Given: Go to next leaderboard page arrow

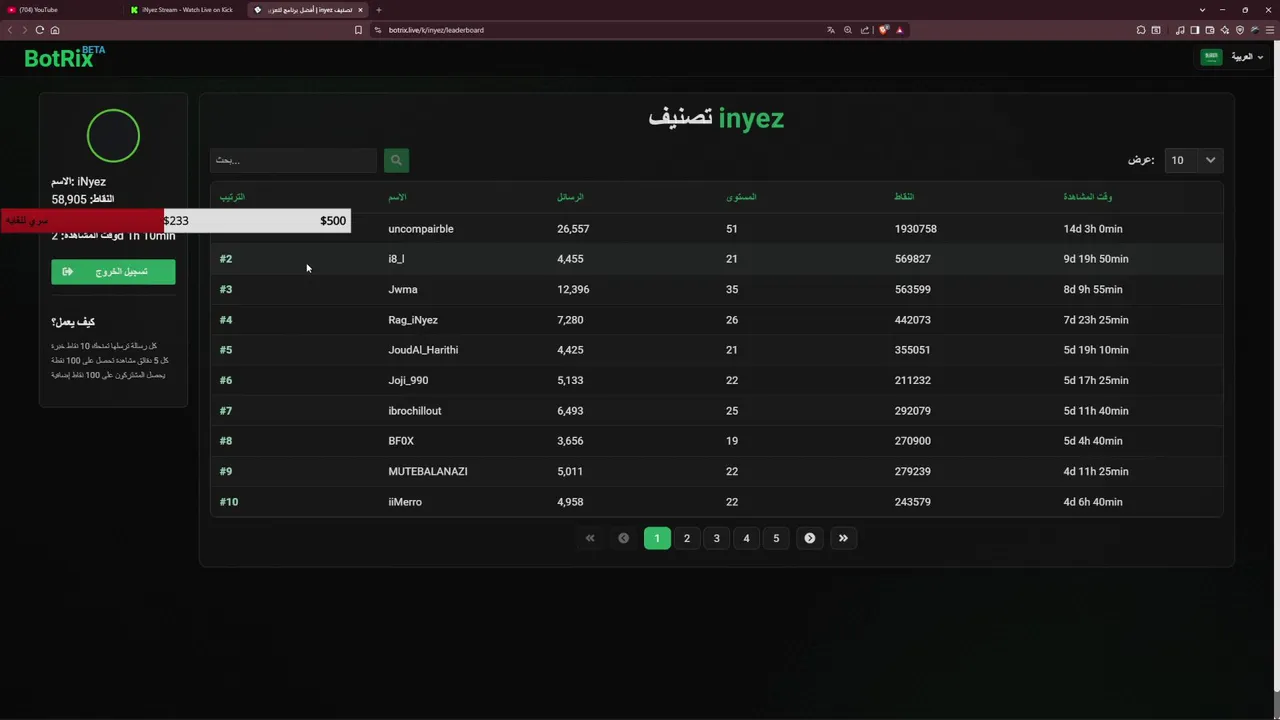Looking at the screenshot, I should [x=810, y=538].
